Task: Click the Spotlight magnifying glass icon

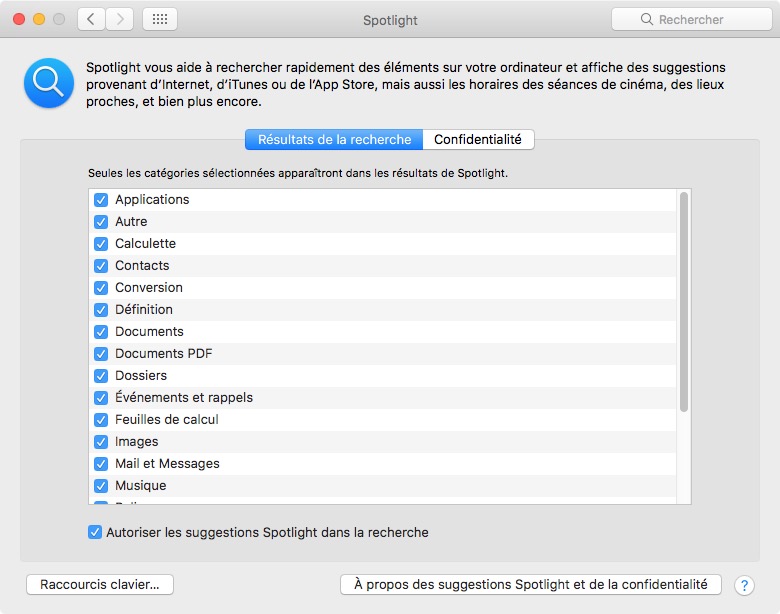Action: point(48,84)
